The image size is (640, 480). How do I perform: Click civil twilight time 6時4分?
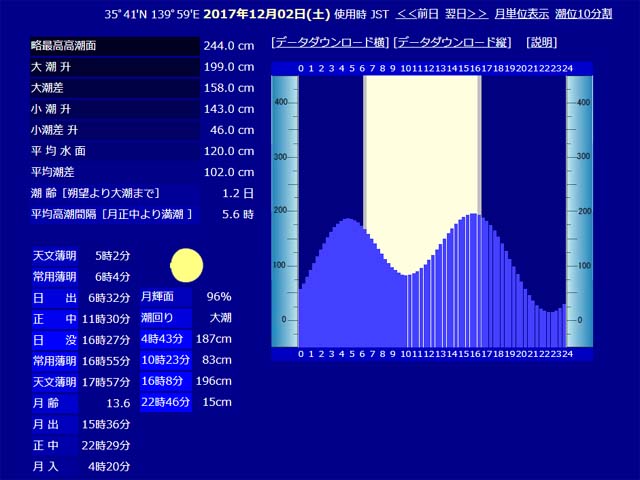click(113, 277)
